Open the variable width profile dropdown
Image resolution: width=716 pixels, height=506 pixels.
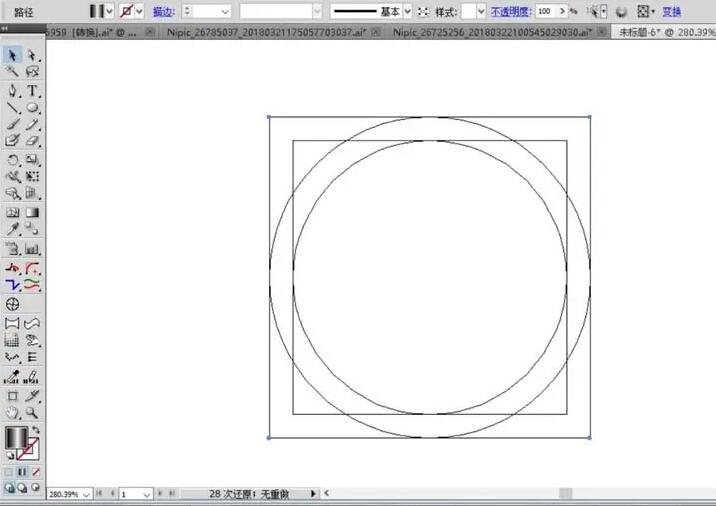click(317, 11)
